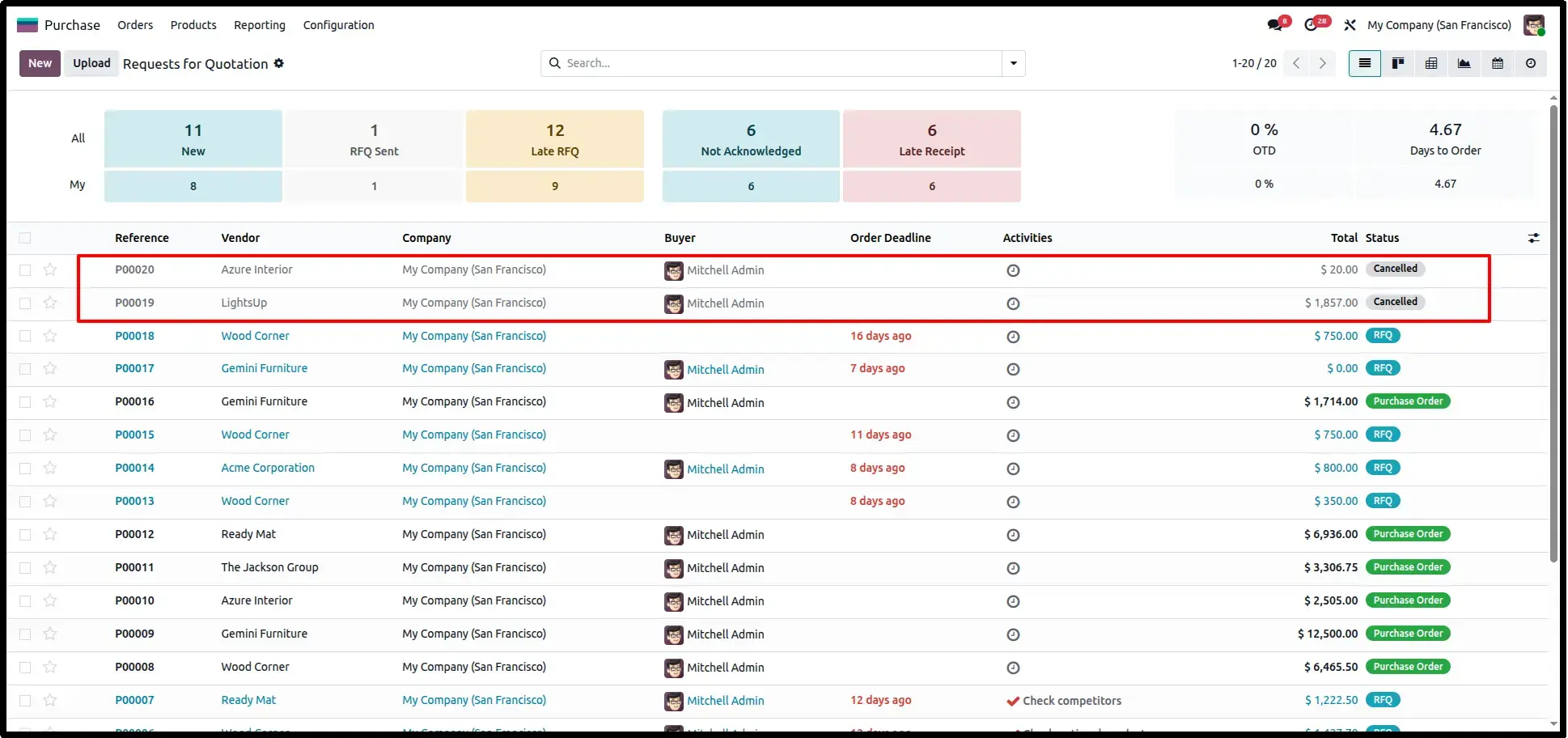1568x738 pixels.
Task: Click the activity clock for P00016
Action: tap(1013, 402)
